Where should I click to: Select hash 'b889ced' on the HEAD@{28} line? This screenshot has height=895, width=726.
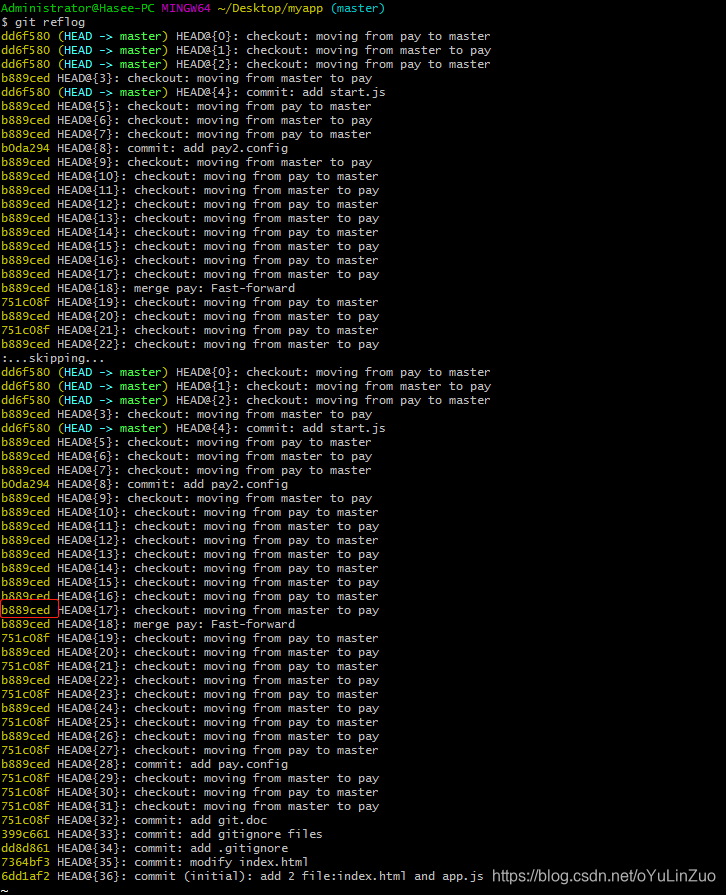(25, 764)
